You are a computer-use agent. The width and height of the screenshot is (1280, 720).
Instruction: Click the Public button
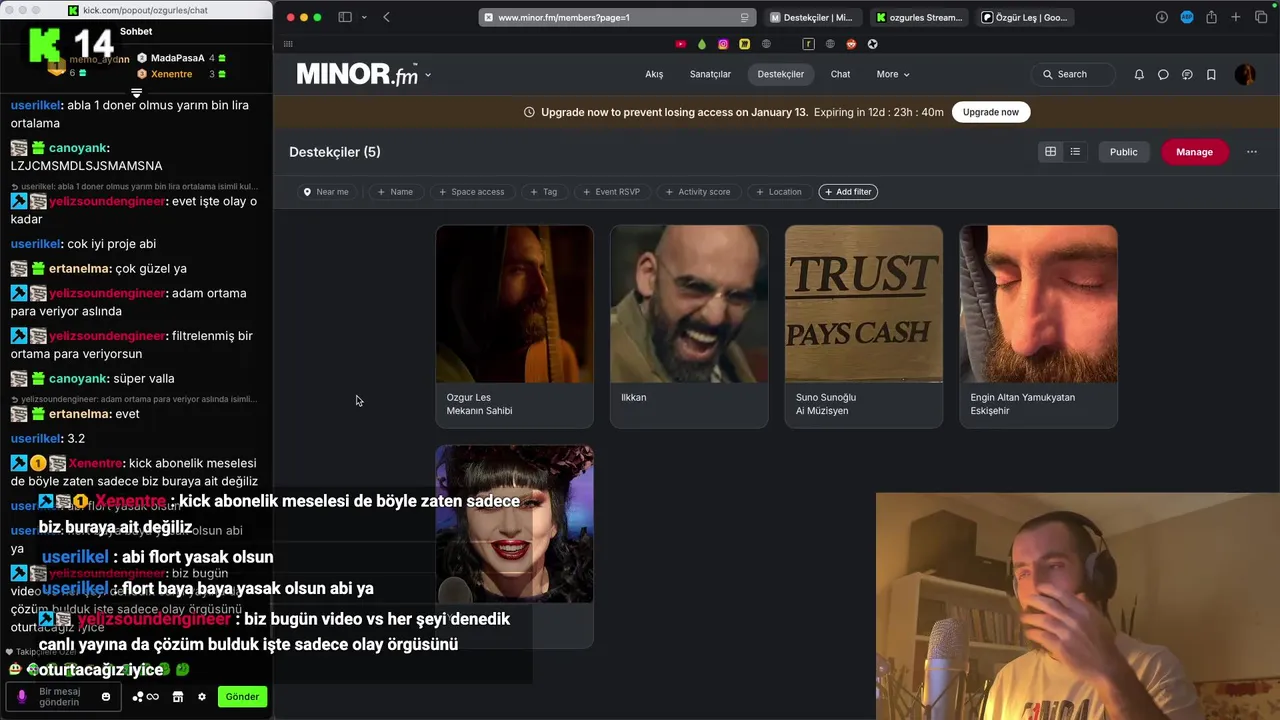[x=1123, y=152]
